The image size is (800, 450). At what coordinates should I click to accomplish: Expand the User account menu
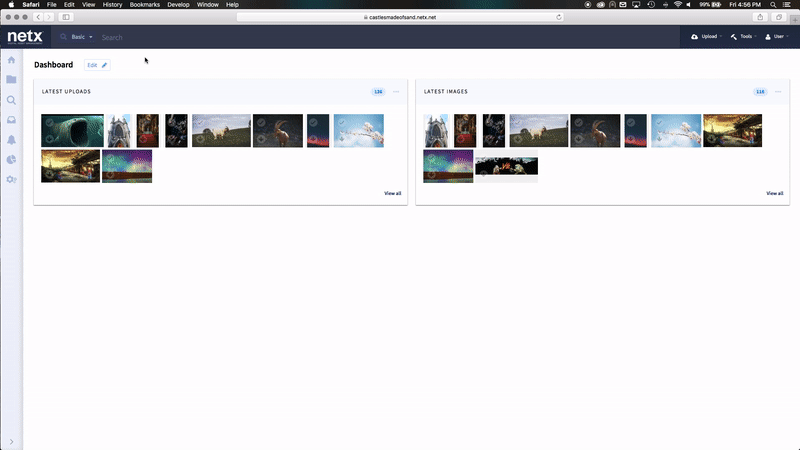tap(777, 37)
